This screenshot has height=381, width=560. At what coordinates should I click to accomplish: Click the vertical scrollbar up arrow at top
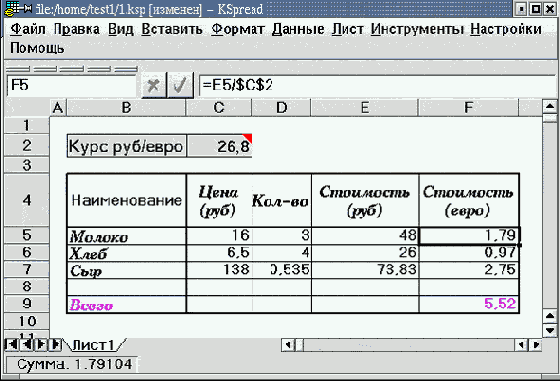tap(550, 106)
